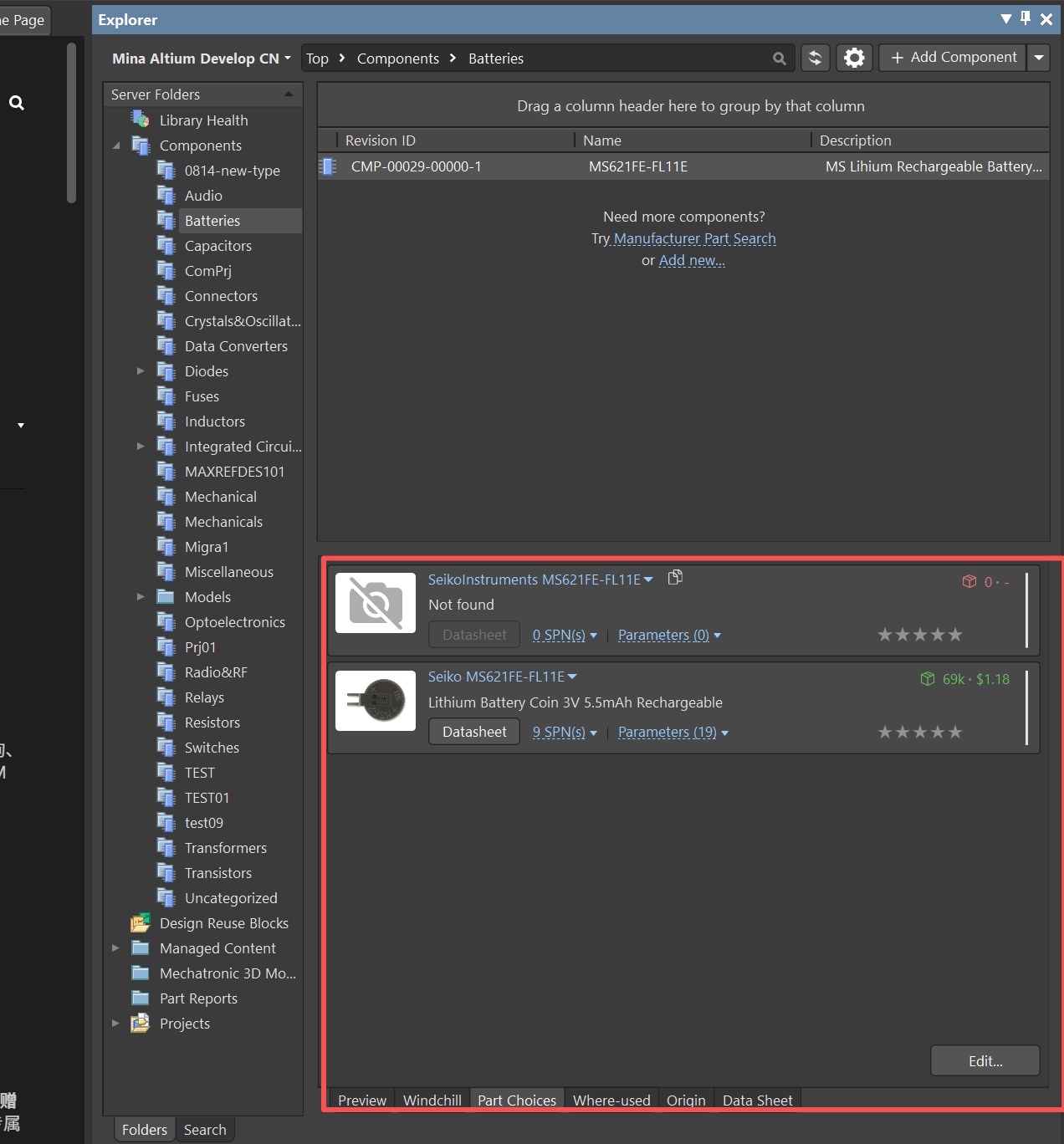
Task: Open the Explorer panel options dropdown arrow
Action: (x=1006, y=18)
